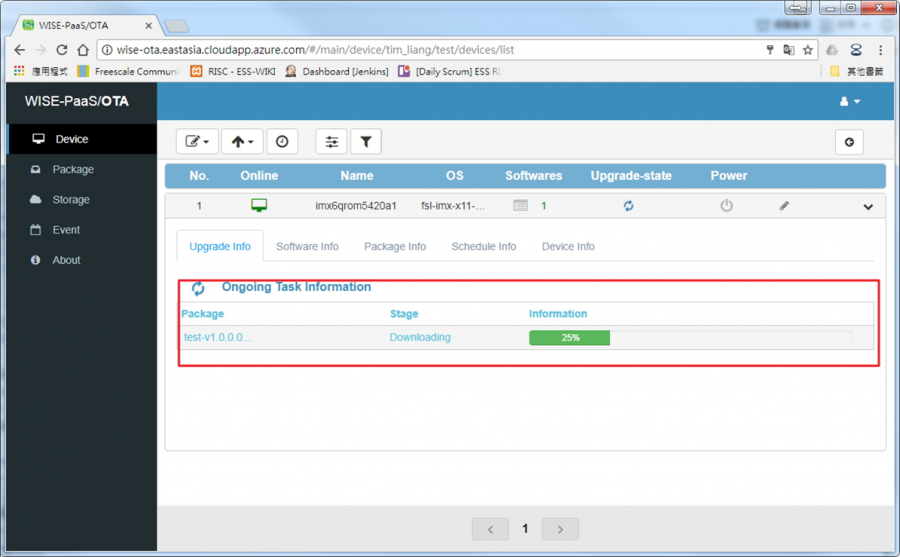Switch to the Software Info tab
The image size is (900, 557).
click(307, 246)
